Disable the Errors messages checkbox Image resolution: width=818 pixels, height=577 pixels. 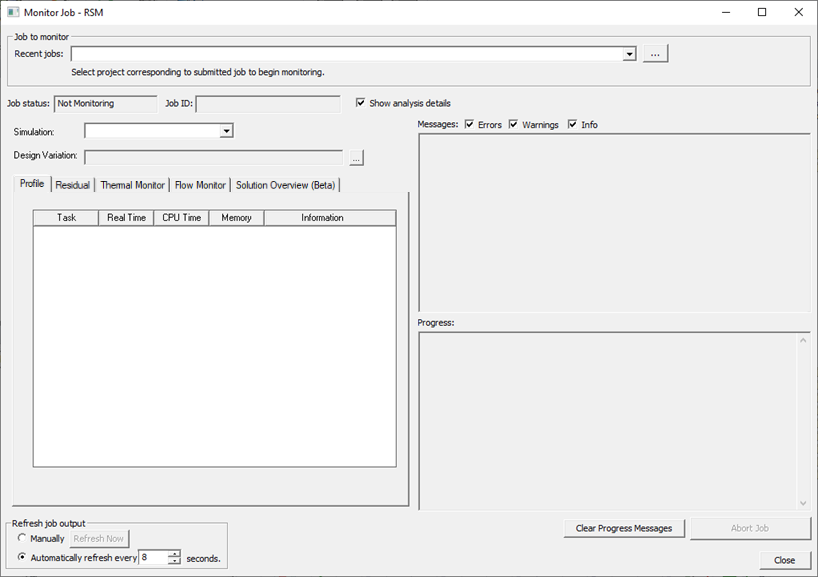pos(469,124)
